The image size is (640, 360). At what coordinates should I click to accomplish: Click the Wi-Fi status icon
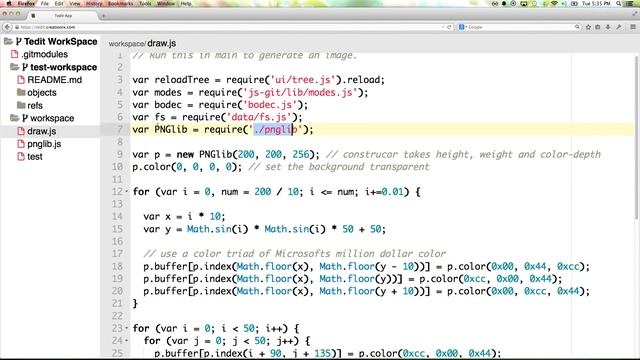[554, 3]
